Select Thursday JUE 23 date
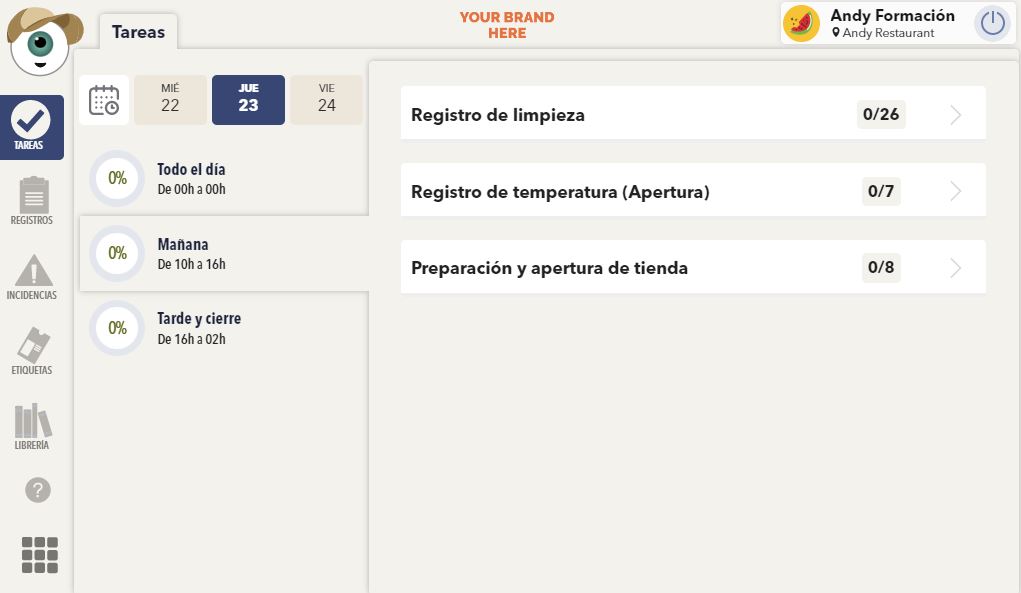 pos(248,100)
